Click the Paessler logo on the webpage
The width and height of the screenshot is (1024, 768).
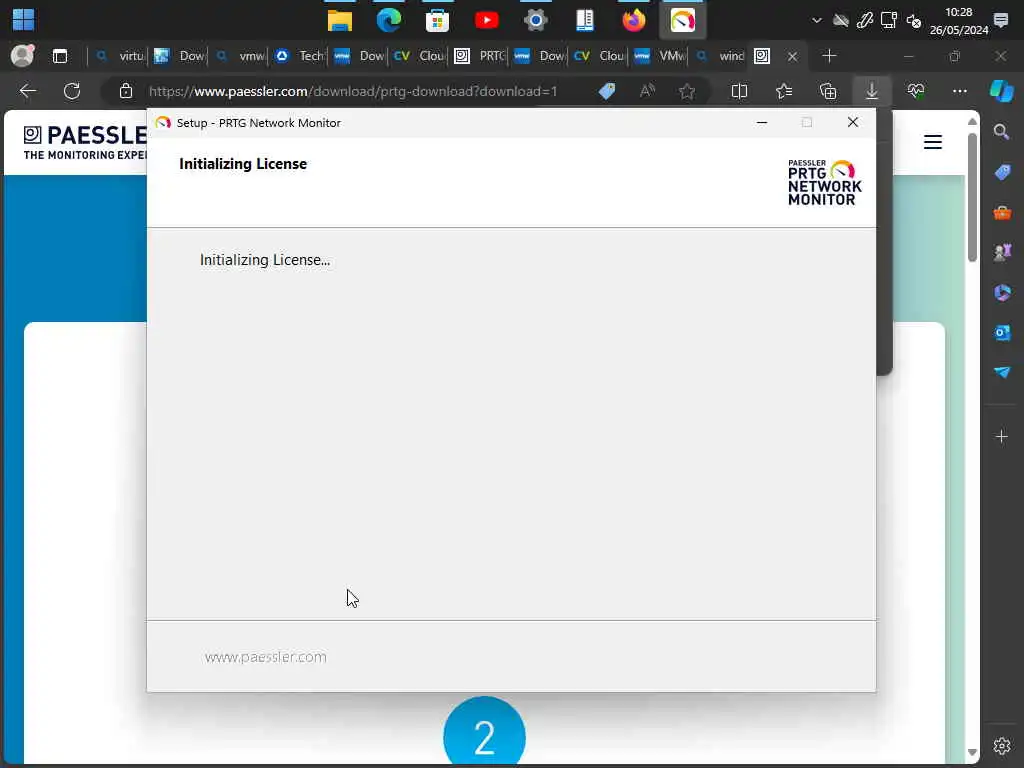coord(85,142)
